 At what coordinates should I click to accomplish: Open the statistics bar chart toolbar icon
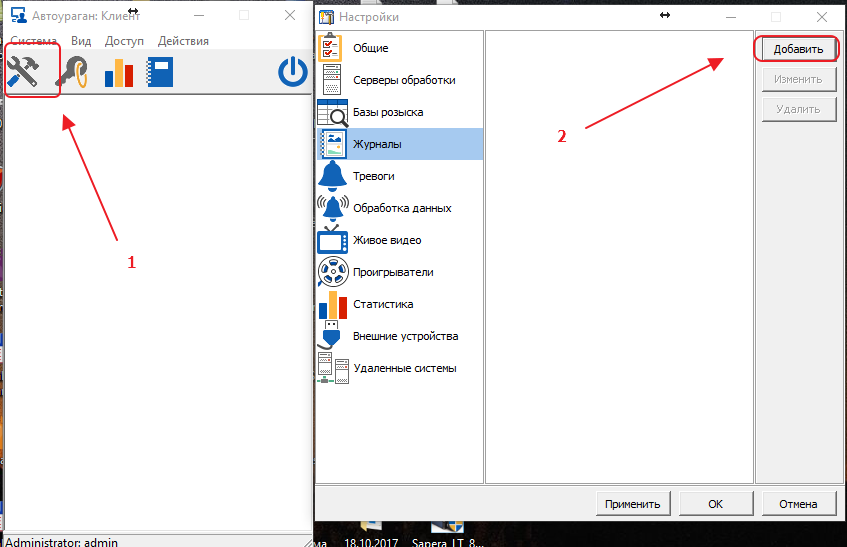click(118, 72)
